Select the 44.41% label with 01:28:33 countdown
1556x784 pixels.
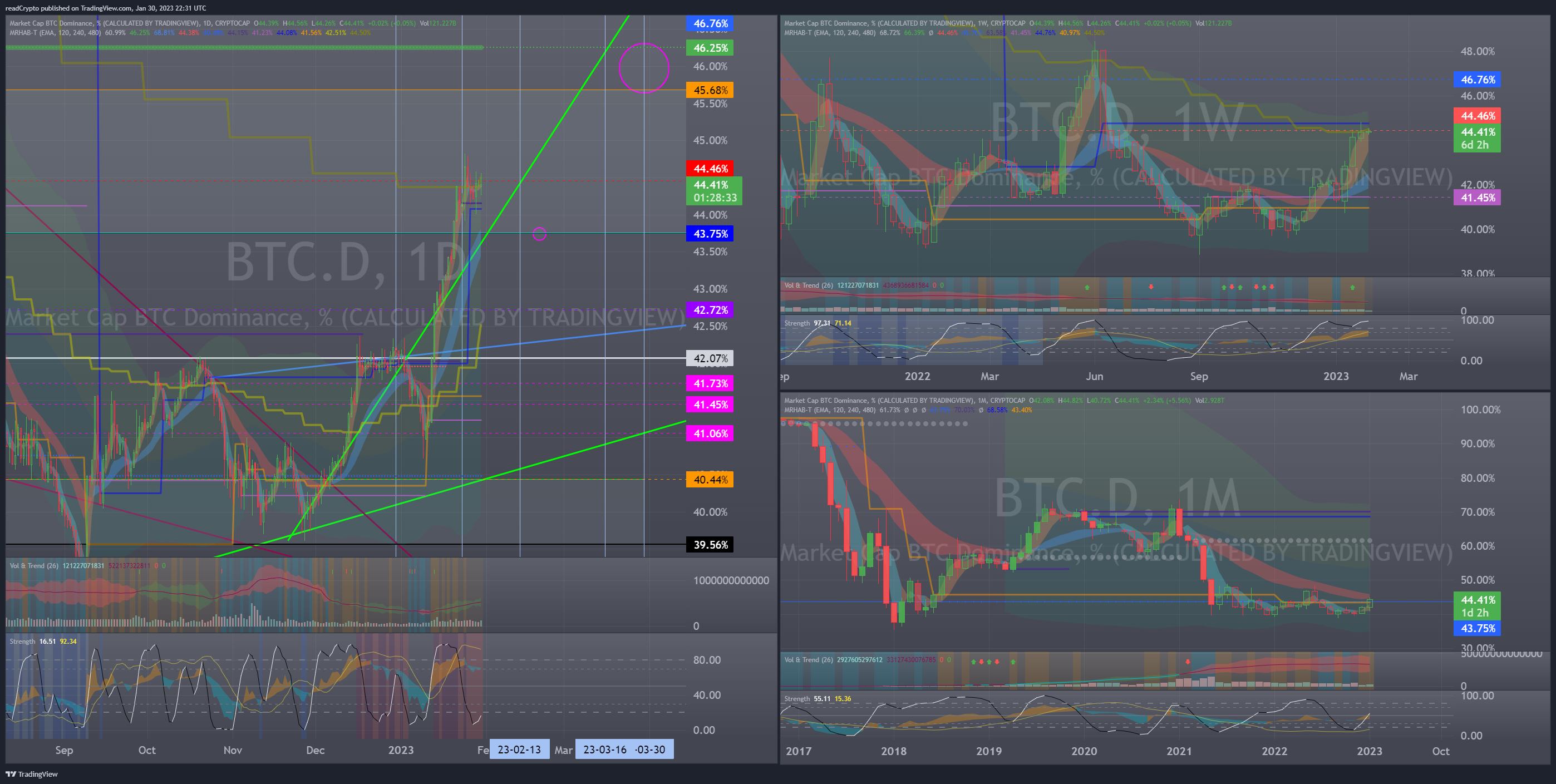(x=715, y=191)
